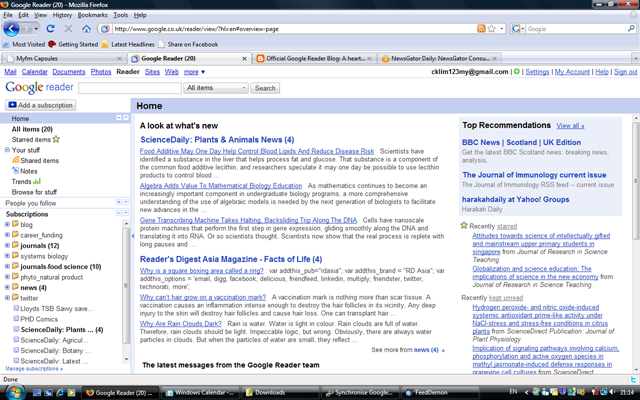Click the Shared items feed icon
This screenshot has height=400, width=640.
(x=16, y=160)
